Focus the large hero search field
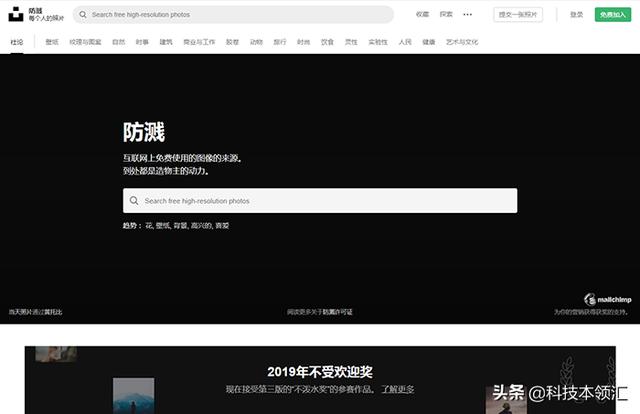Viewport: 640px width, 414px height. (x=320, y=200)
